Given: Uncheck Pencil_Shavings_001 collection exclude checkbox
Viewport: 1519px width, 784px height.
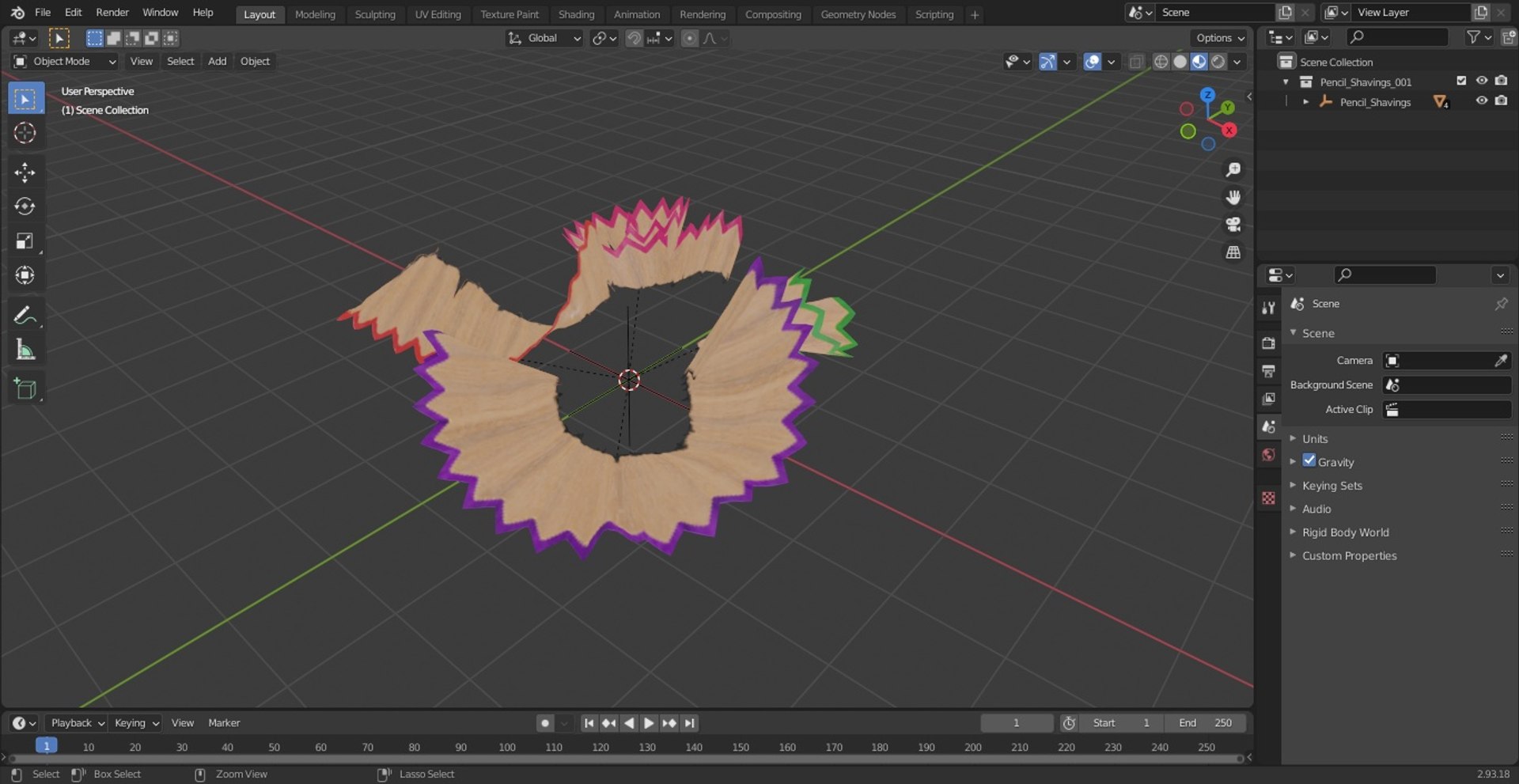Looking at the screenshot, I should pos(1461,81).
